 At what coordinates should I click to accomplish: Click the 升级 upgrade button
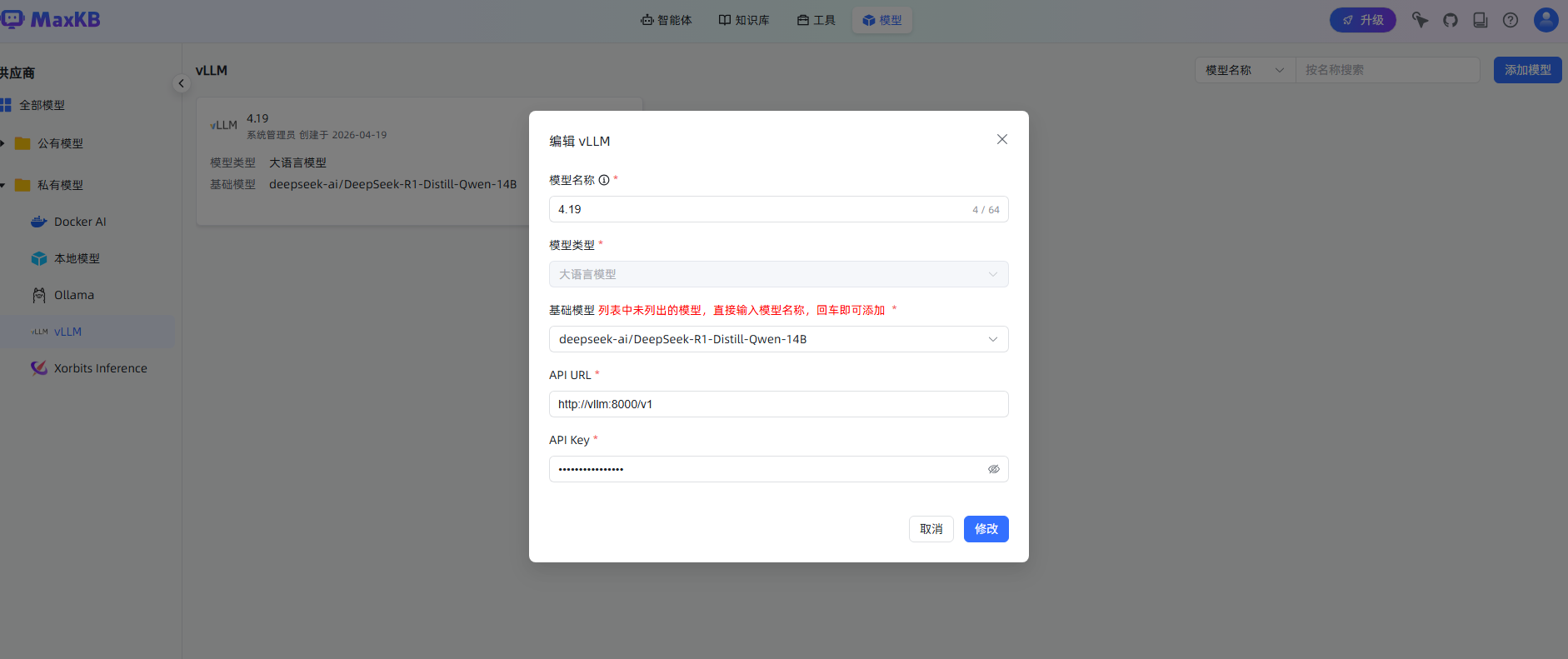(1362, 20)
